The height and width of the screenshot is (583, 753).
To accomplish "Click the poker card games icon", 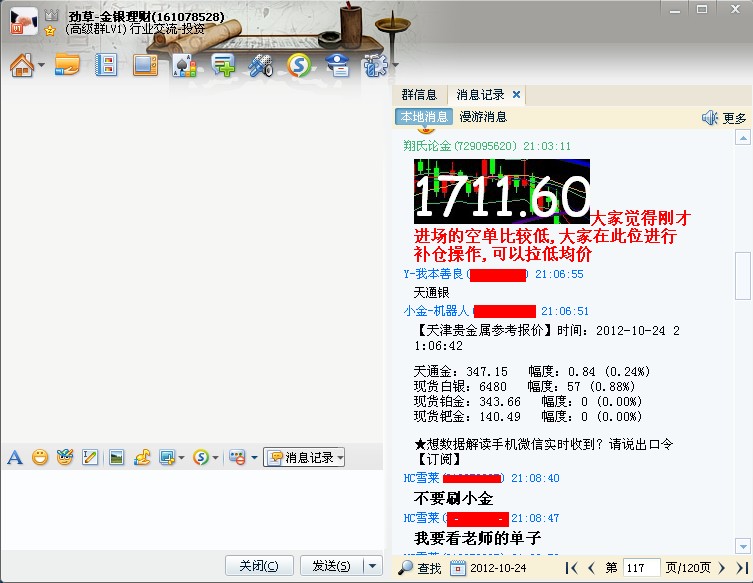I will click(183, 66).
